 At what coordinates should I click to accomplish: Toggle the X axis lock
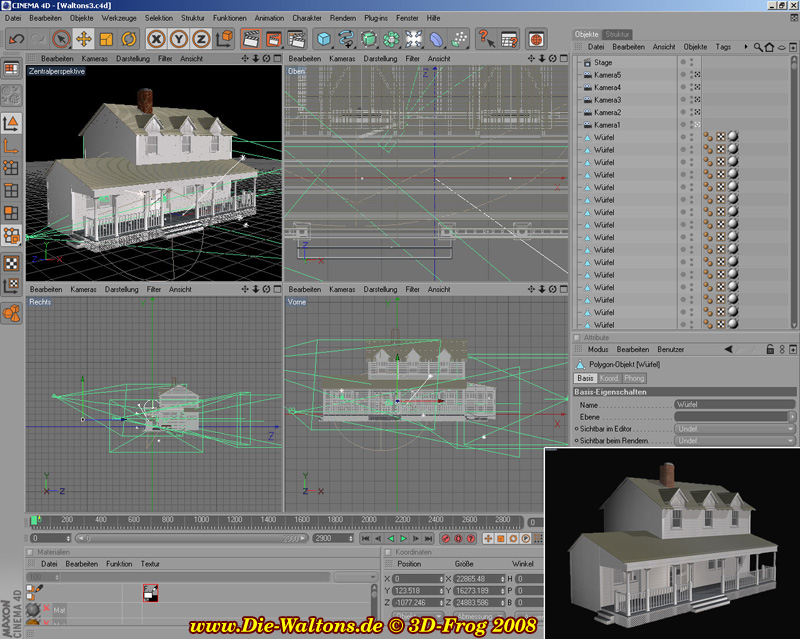157,39
